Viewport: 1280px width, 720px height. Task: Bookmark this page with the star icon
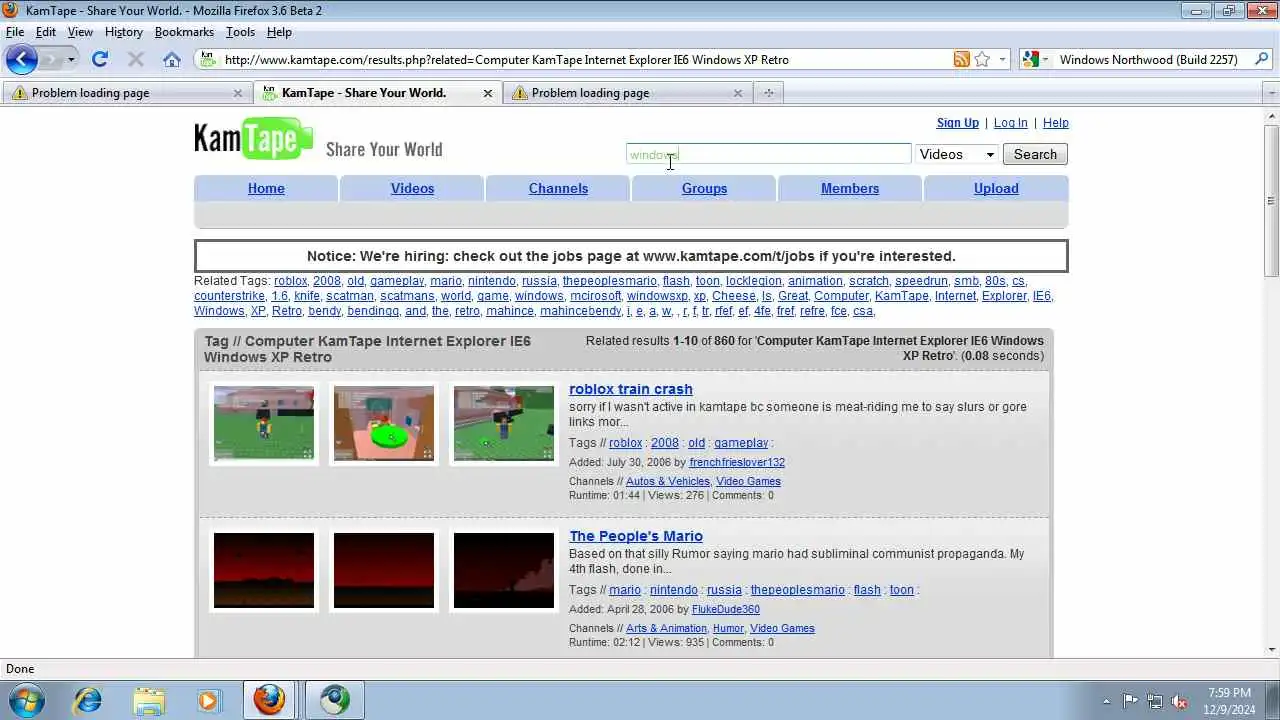click(982, 59)
